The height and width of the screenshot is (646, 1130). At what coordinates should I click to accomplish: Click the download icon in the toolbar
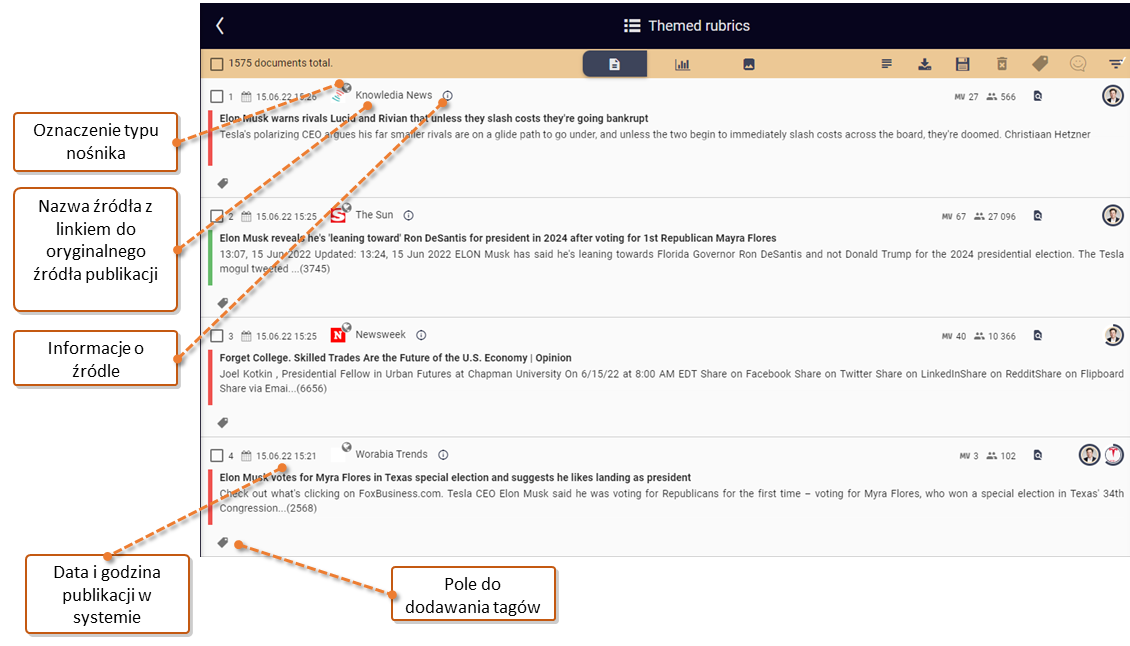click(x=925, y=64)
